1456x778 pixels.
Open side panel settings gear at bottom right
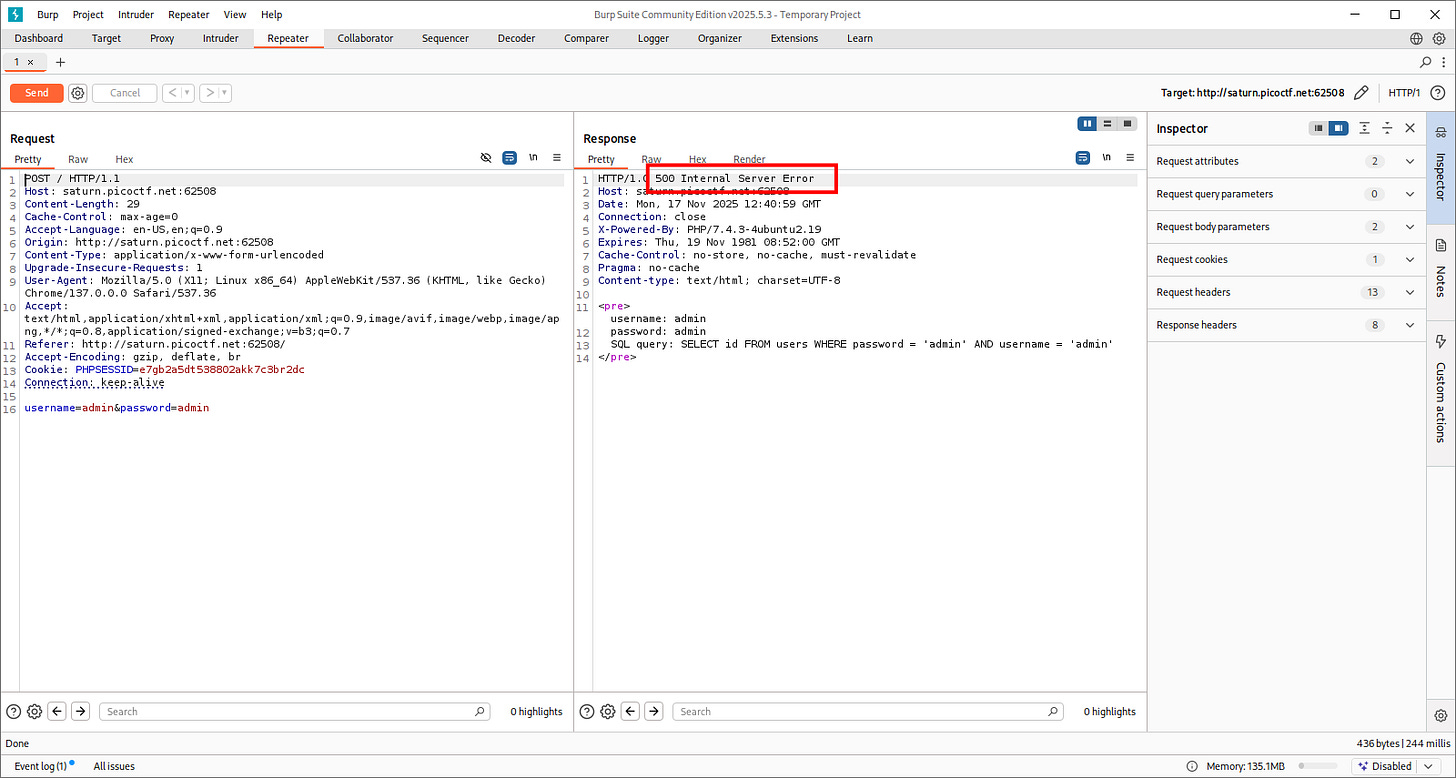click(x=1441, y=716)
